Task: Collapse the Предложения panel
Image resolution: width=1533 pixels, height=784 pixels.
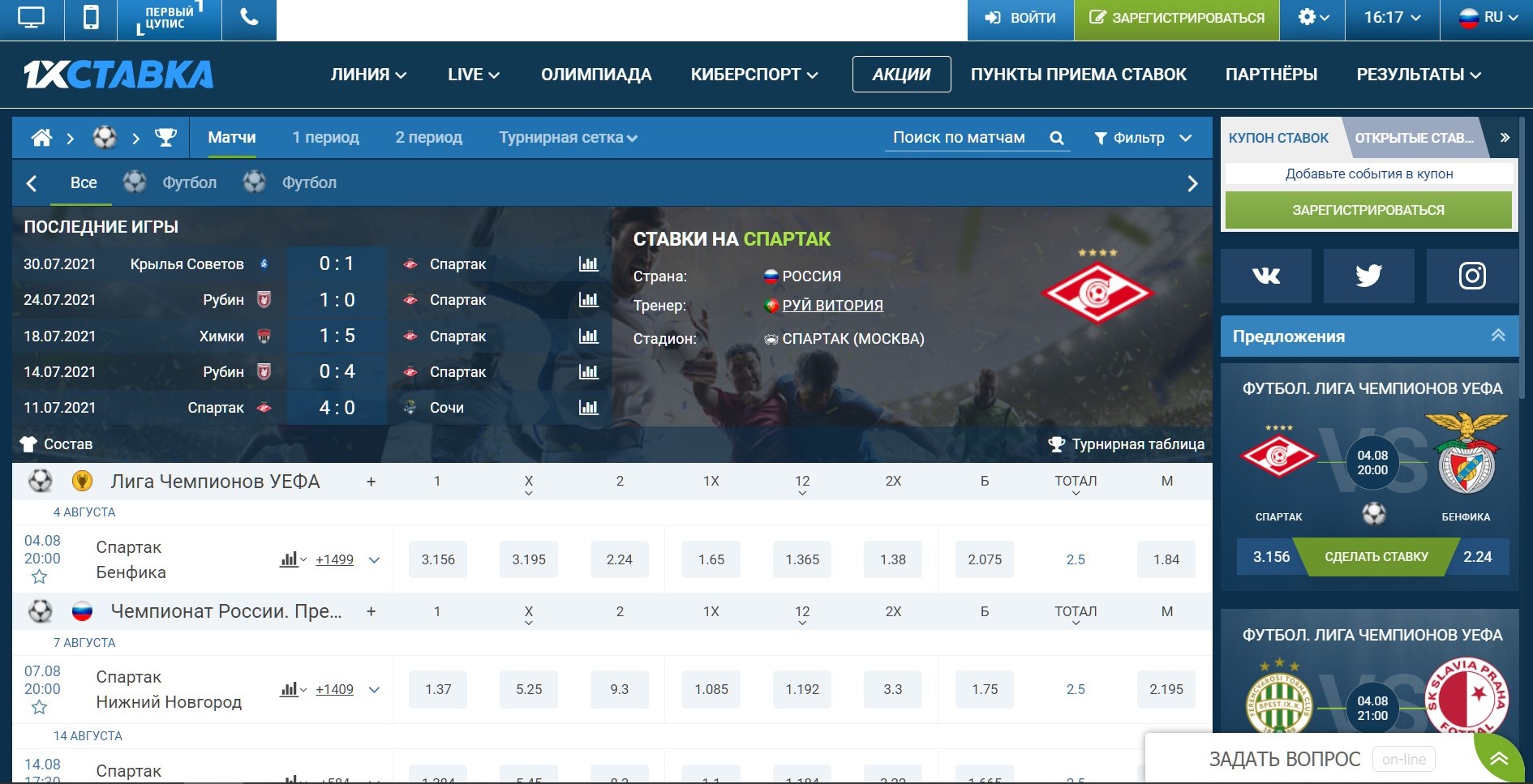Action: point(1498,336)
